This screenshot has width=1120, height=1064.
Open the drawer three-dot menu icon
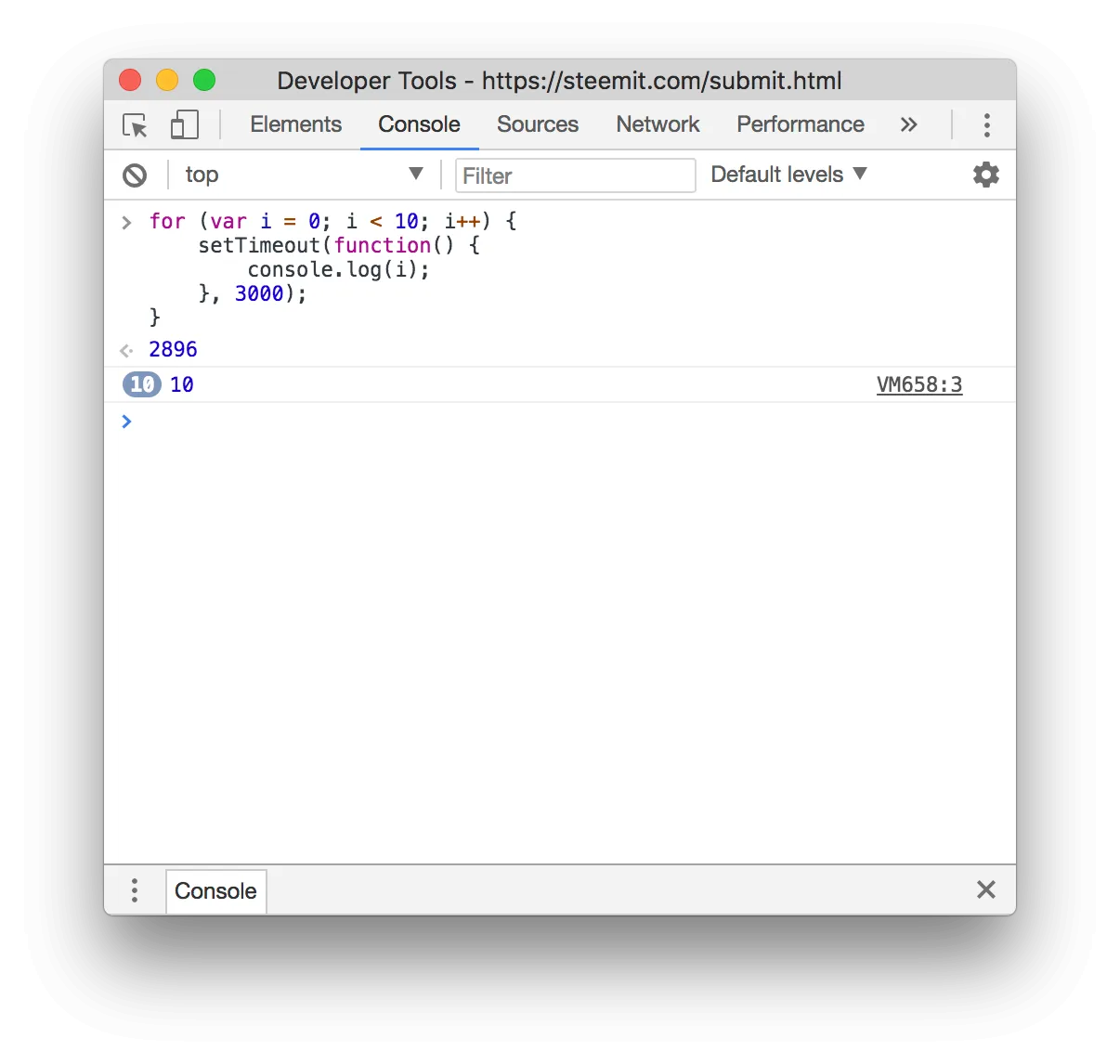pos(135,890)
